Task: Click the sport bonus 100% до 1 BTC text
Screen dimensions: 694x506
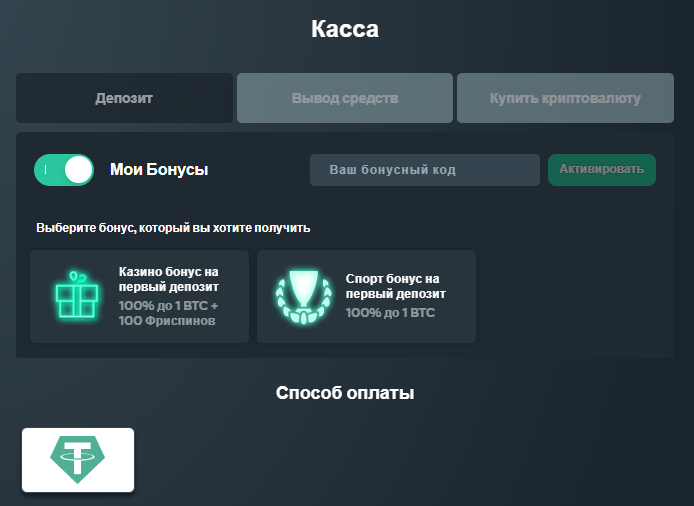Action: pyautogui.click(x=390, y=313)
